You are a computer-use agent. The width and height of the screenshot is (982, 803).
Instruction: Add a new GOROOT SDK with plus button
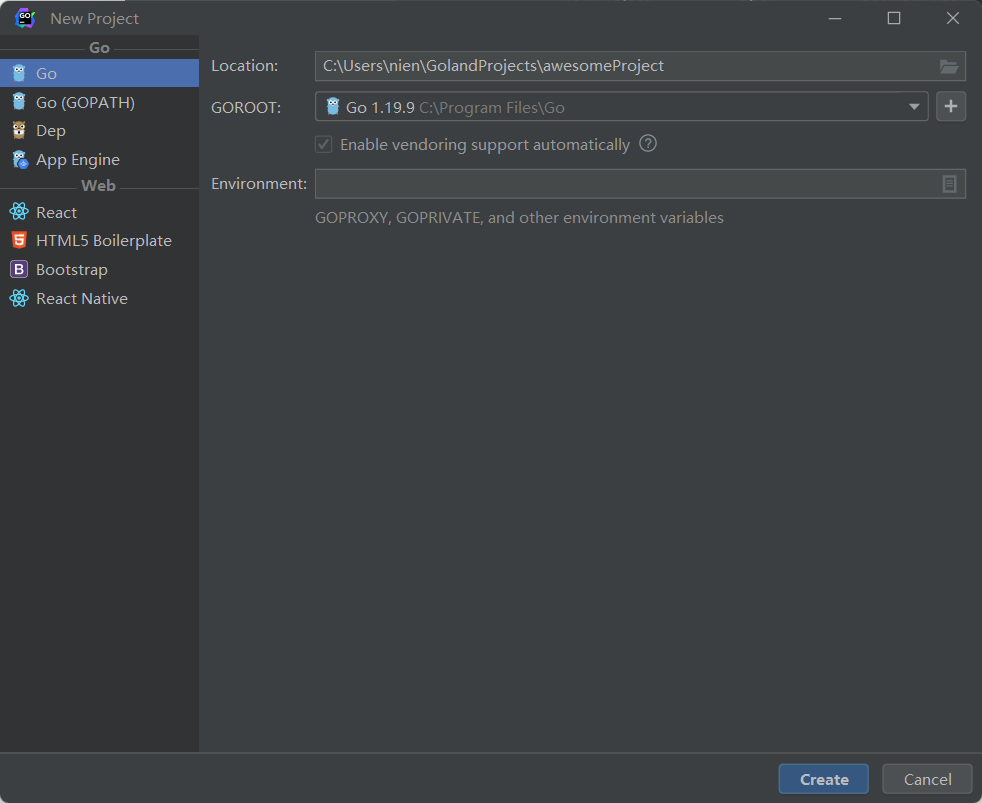(x=951, y=106)
